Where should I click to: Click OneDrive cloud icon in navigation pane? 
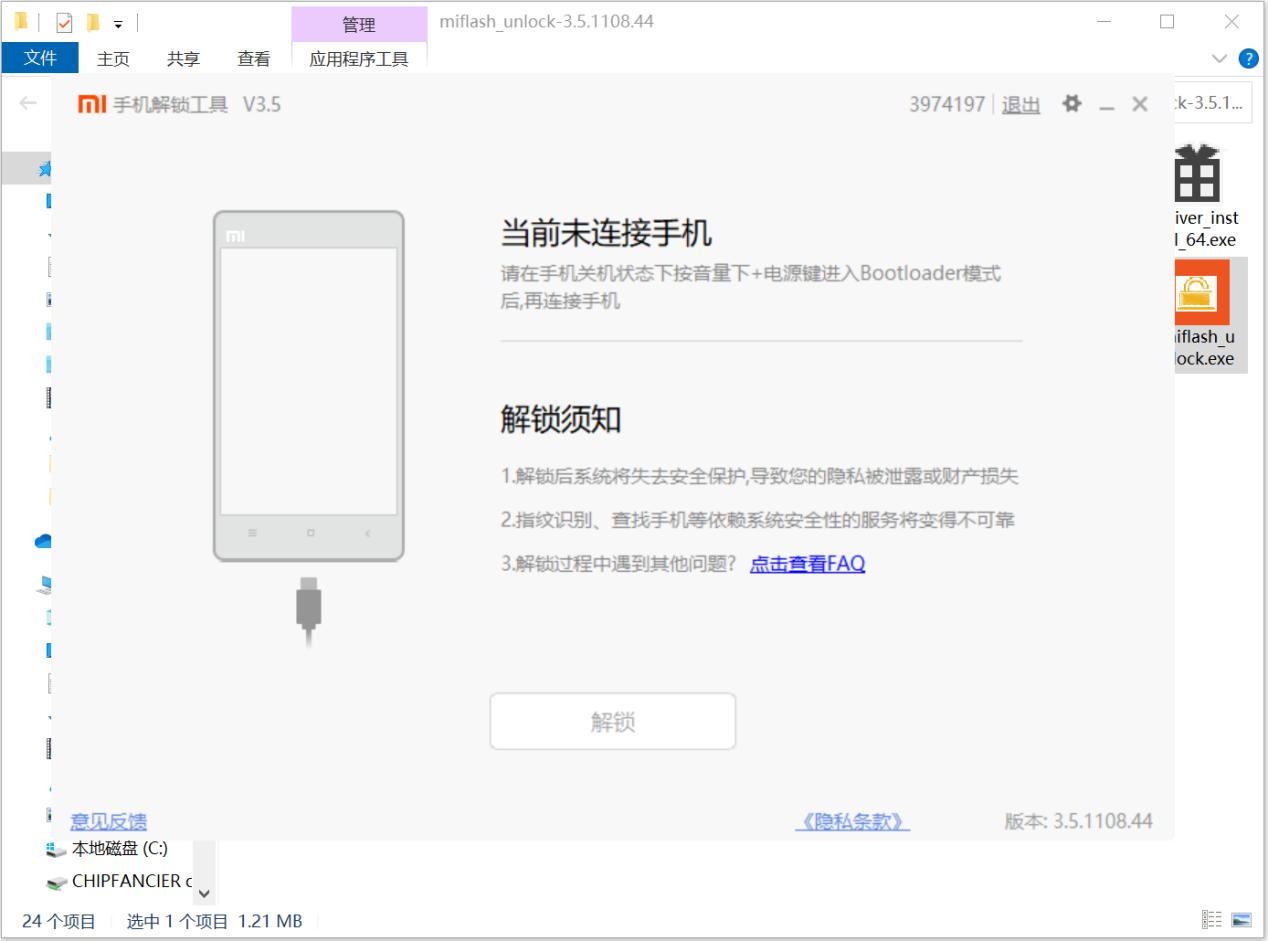pos(43,541)
